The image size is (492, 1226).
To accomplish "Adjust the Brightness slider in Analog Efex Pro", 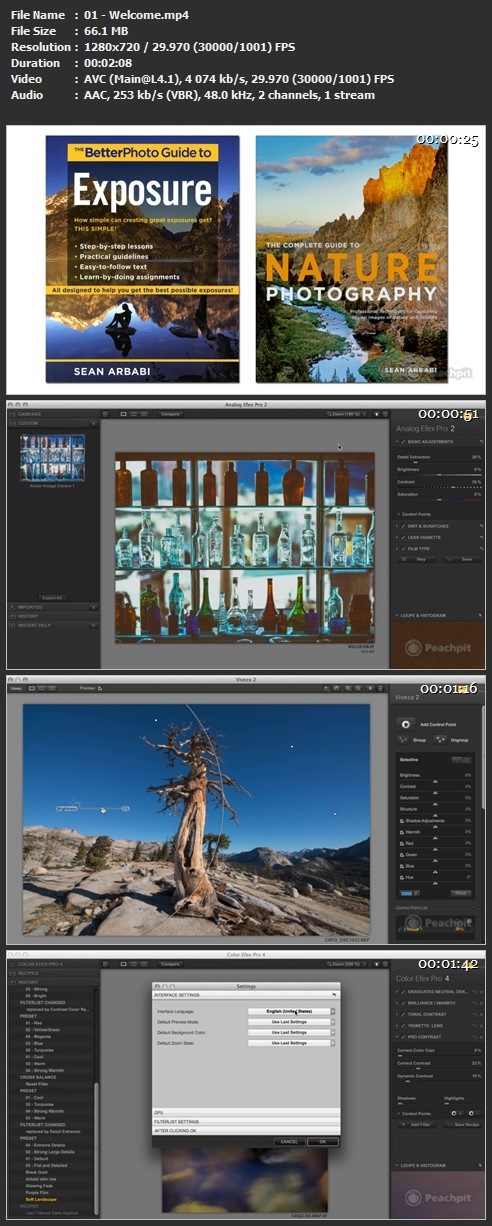I will [437, 475].
